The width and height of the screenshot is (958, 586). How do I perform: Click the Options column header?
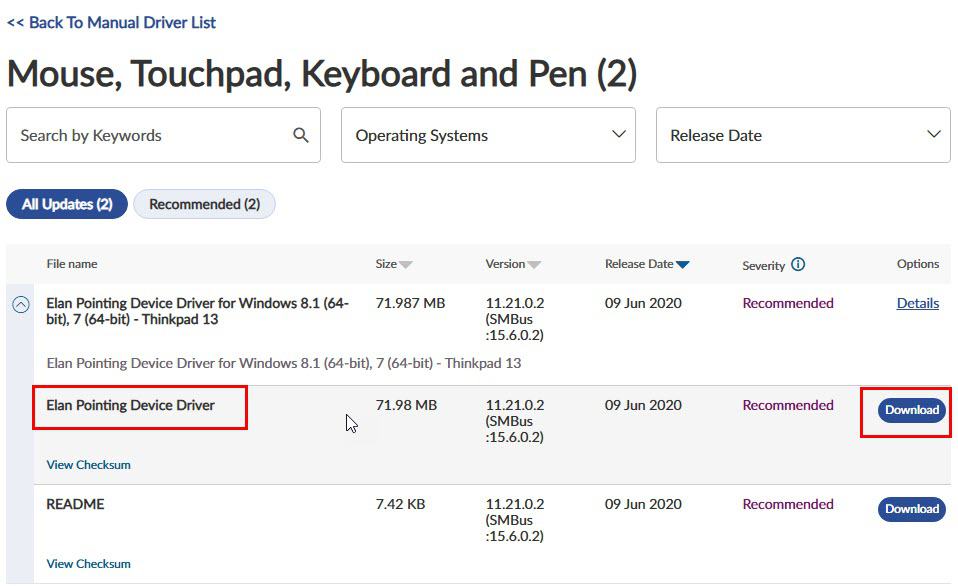pyautogui.click(x=918, y=264)
